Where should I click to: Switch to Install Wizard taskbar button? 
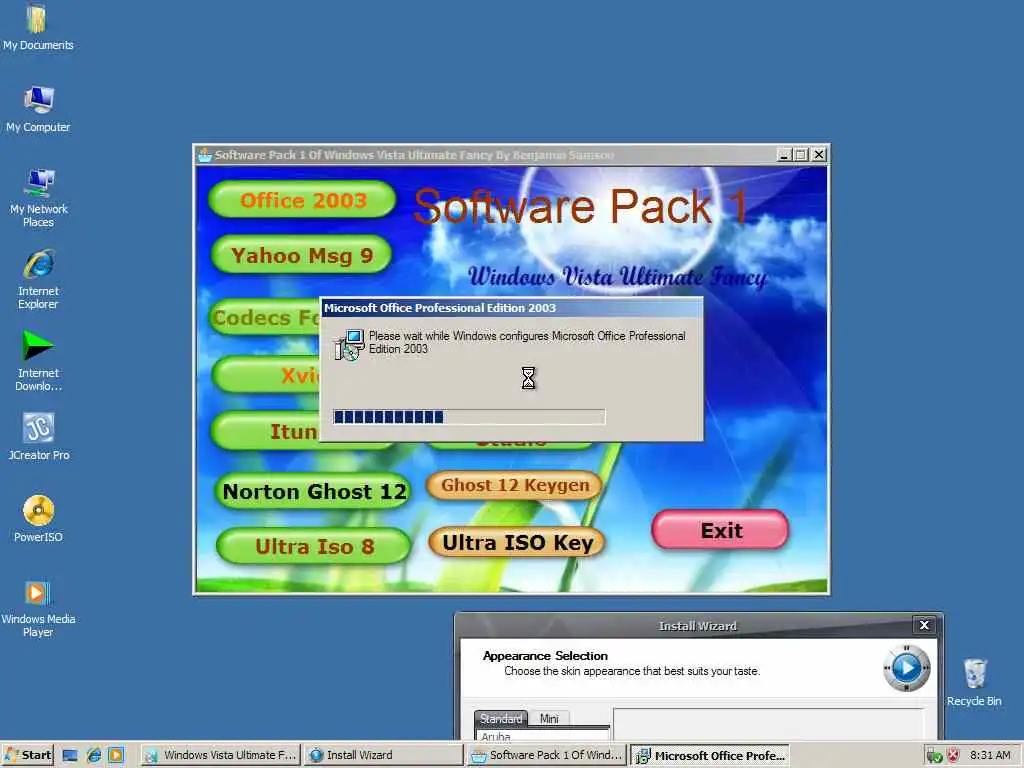(384, 756)
